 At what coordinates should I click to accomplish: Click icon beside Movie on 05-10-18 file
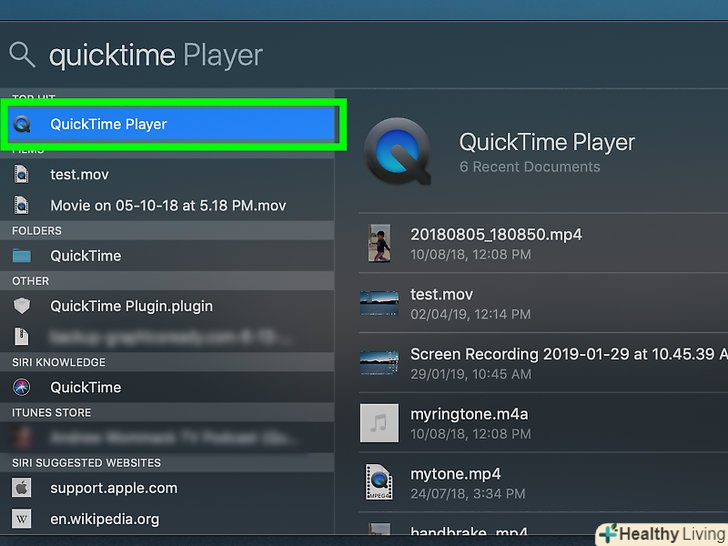[x=21, y=205]
